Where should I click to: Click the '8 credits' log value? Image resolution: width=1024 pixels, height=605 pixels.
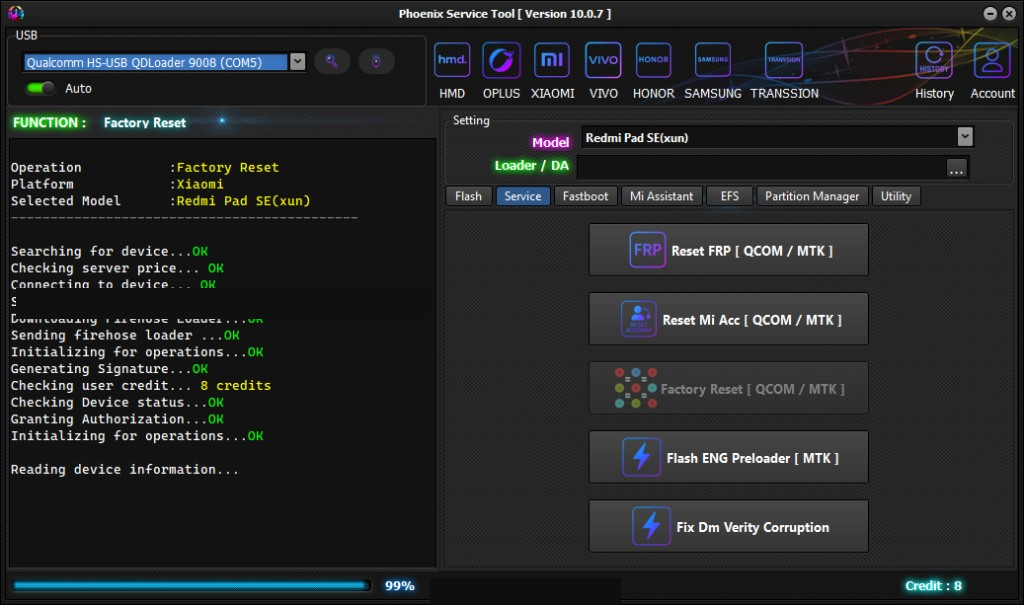pyautogui.click(x=235, y=385)
